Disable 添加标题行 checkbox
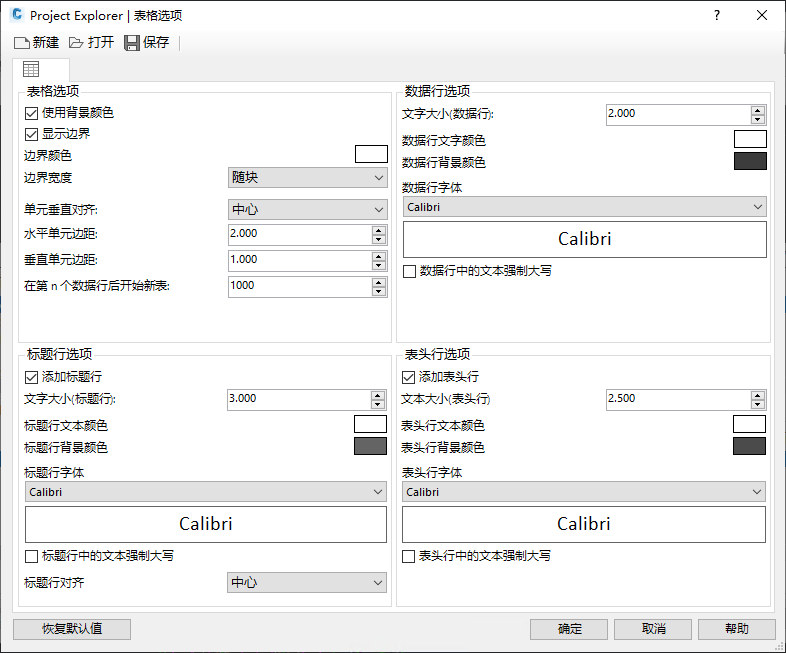 coord(31,377)
